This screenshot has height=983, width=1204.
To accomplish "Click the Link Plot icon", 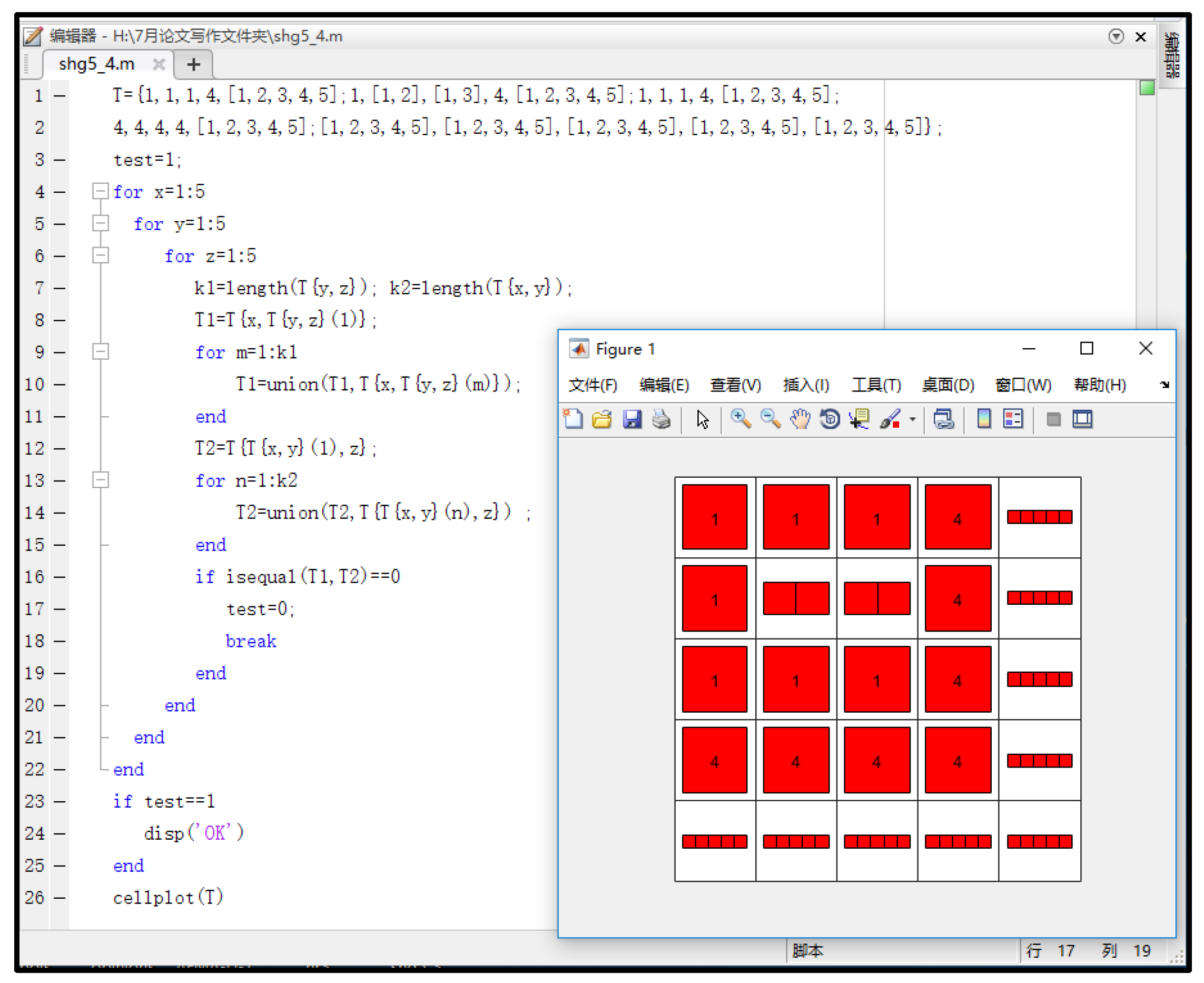I will 944,419.
